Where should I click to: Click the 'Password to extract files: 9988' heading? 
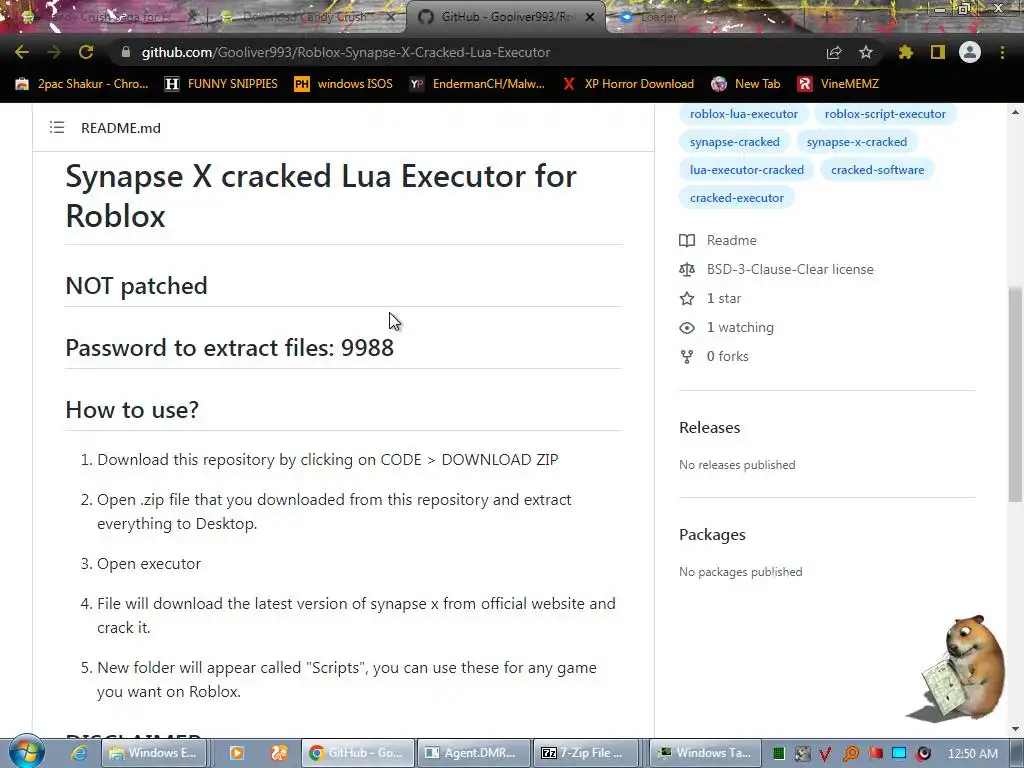point(230,347)
